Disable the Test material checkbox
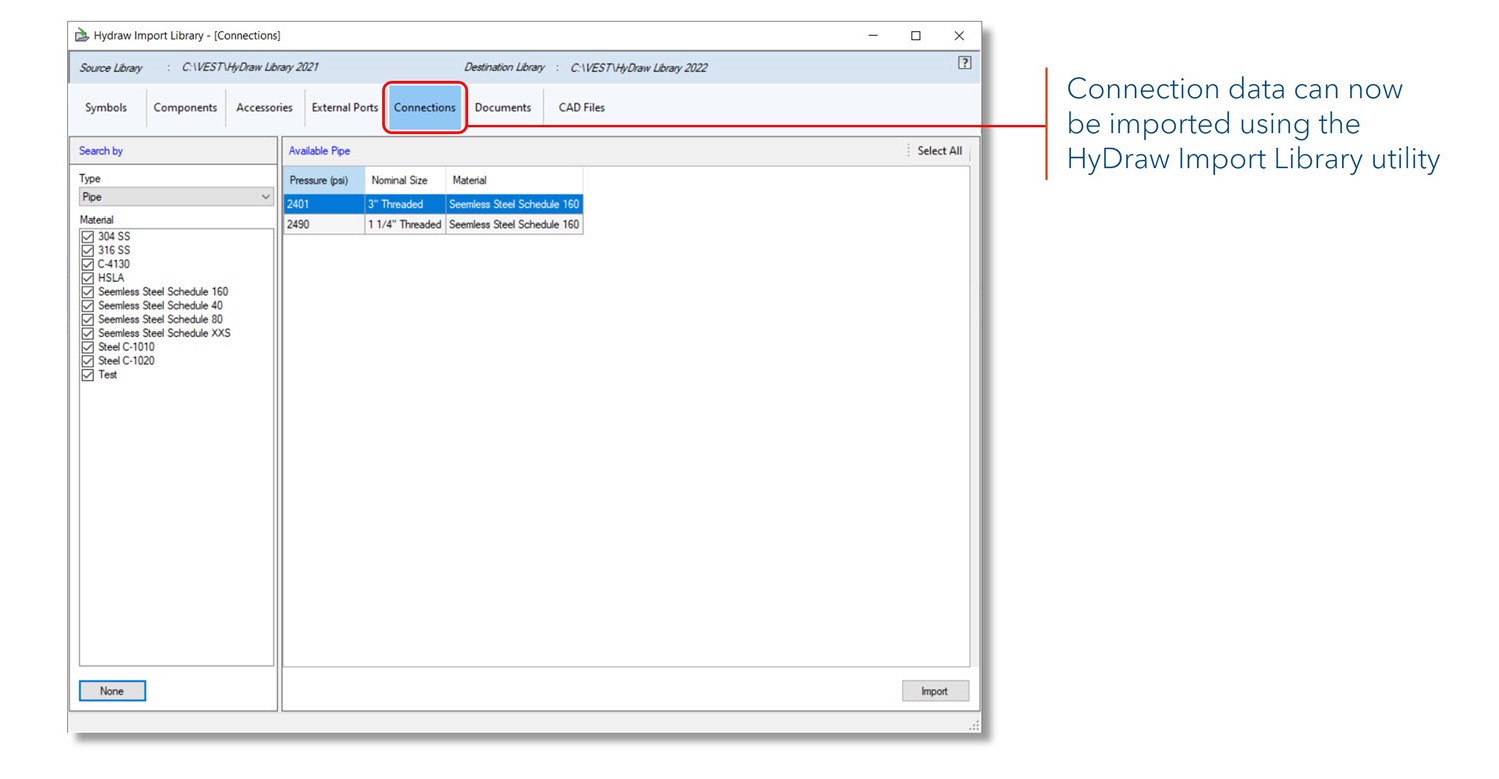This screenshot has width=1499, height=779. click(88, 375)
